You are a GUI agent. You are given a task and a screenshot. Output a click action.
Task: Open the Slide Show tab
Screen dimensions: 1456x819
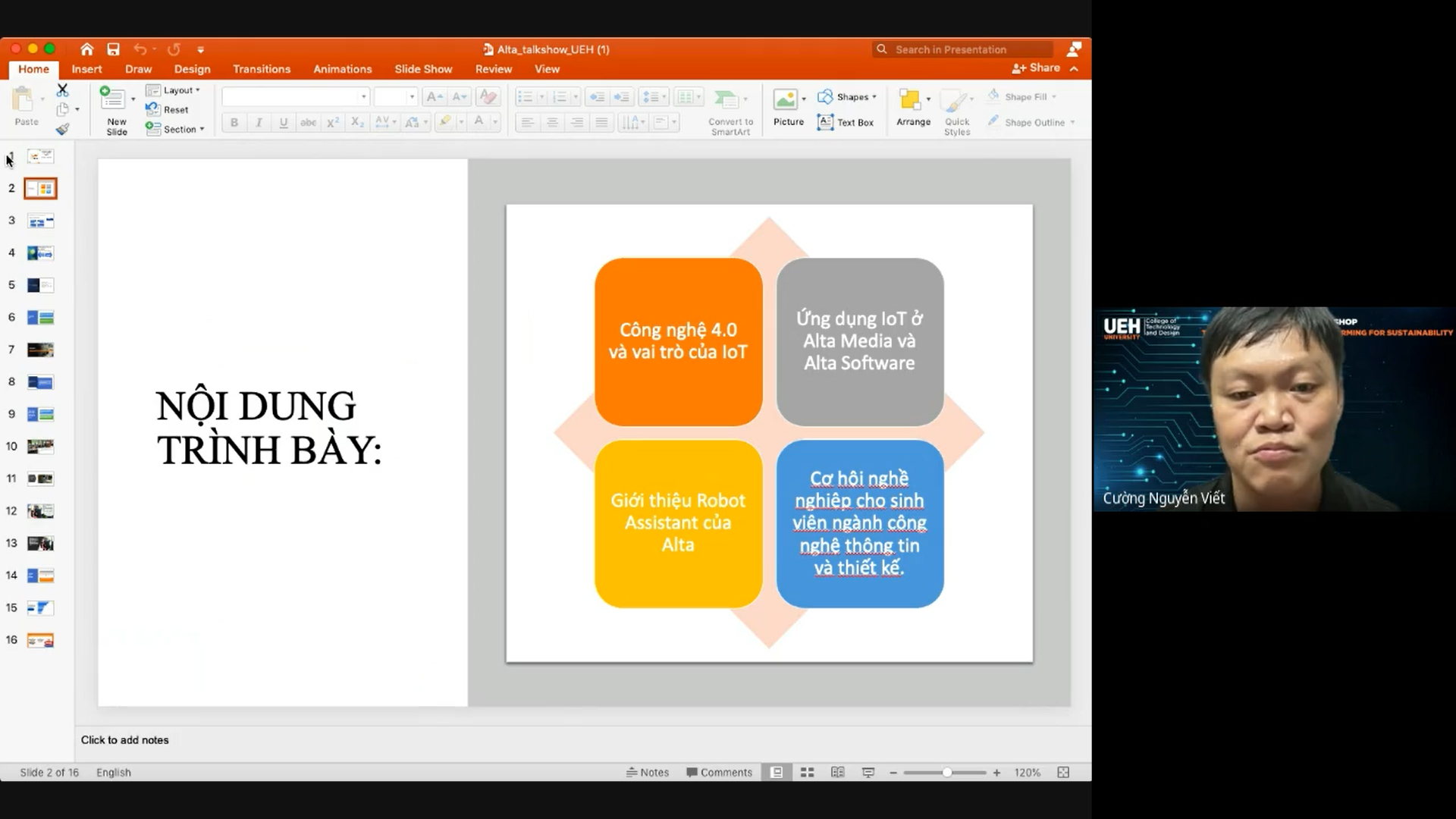click(423, 68)
